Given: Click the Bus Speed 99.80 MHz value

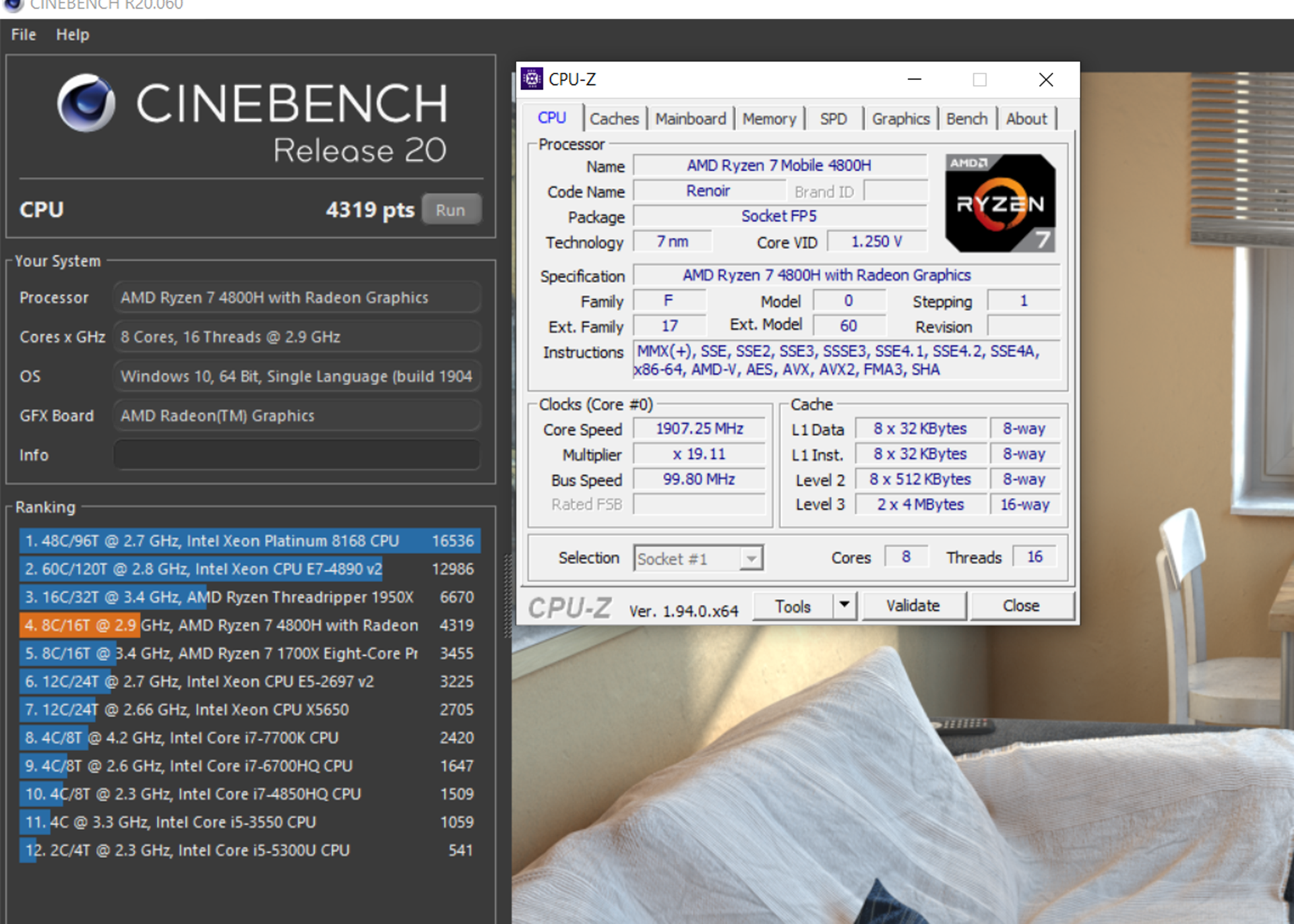Looking at the screenshot, I should (x=700, y=479).
